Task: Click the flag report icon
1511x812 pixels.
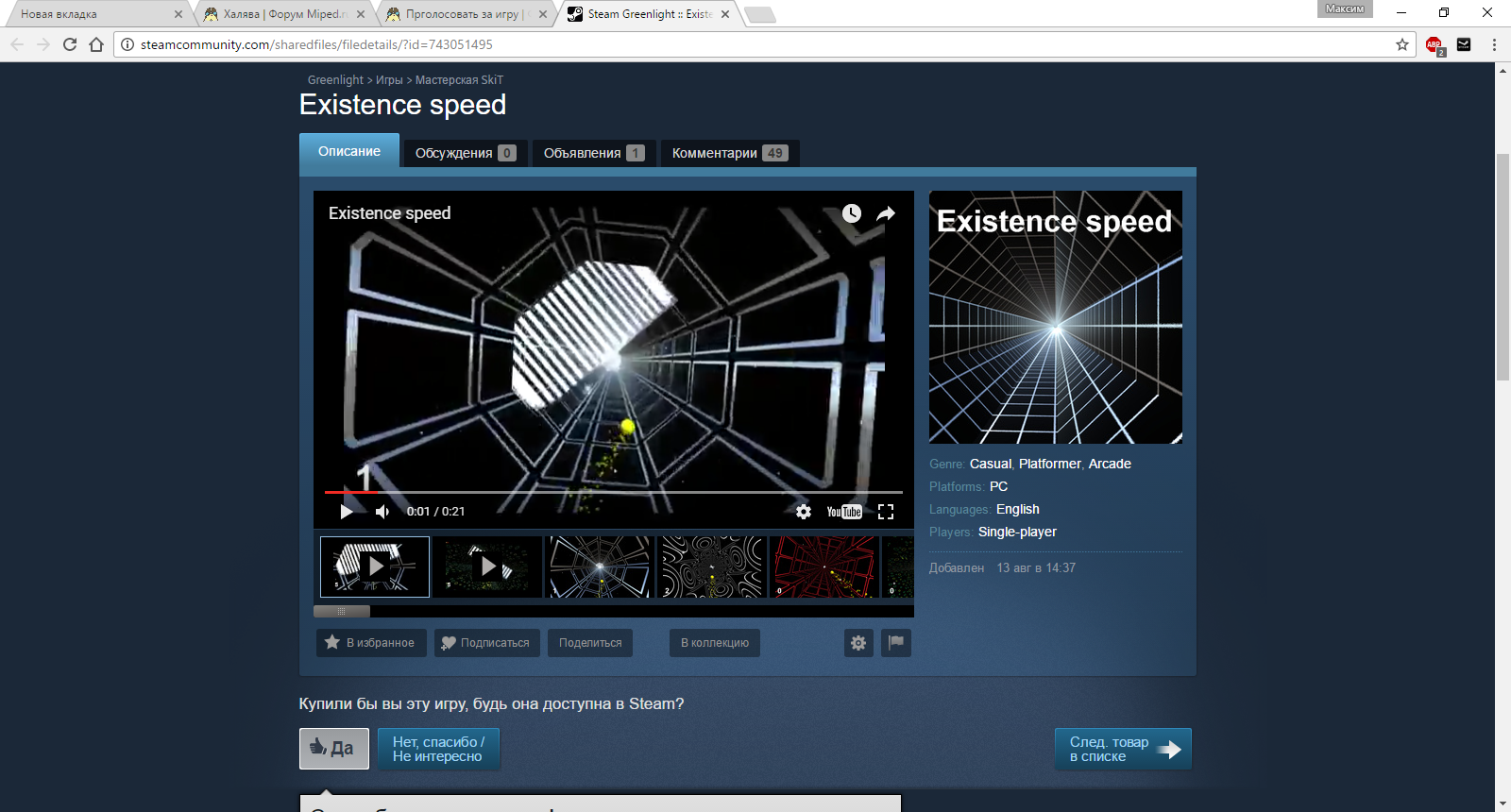Action: [896, 643]
